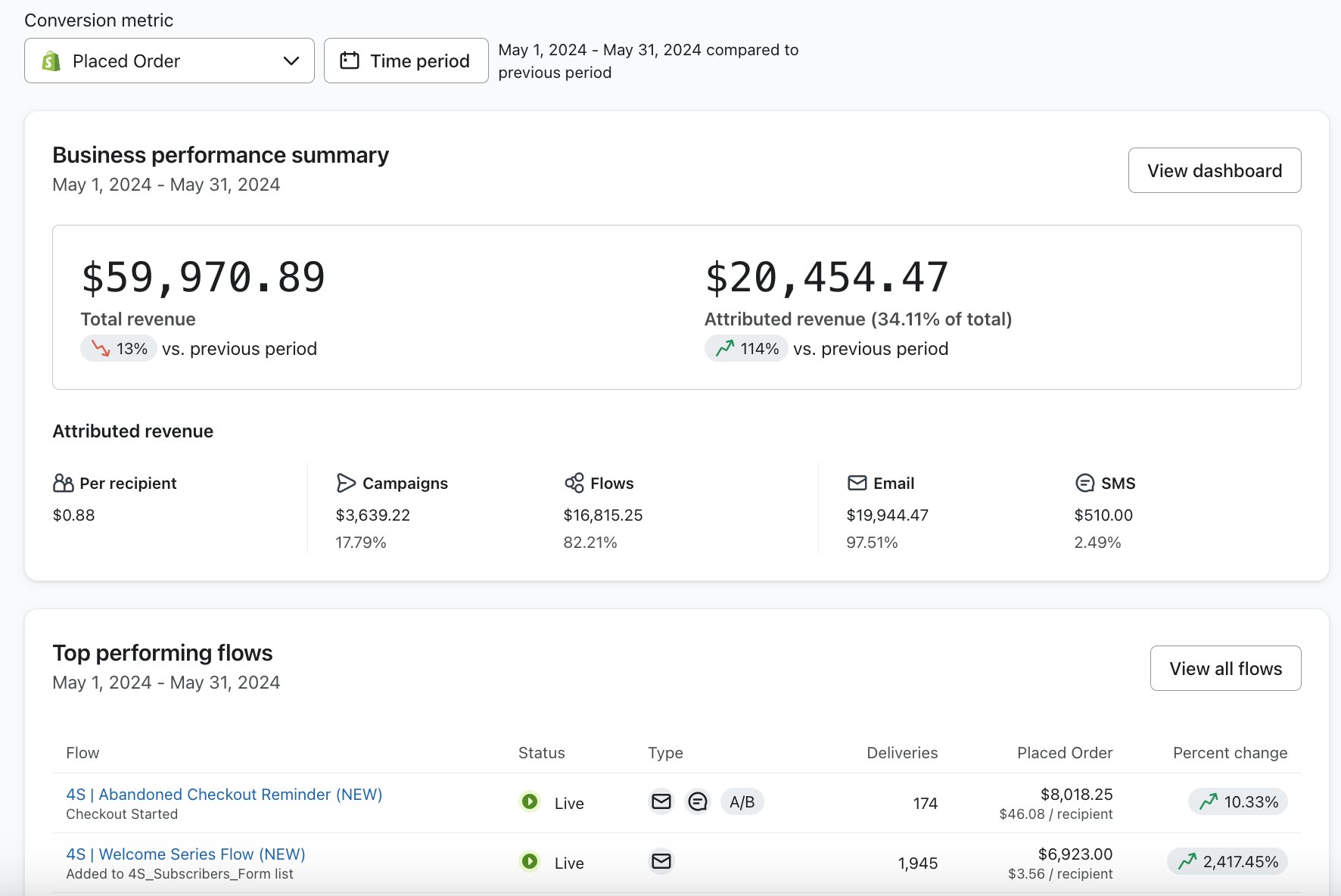Click View all flows button
The width and height of the screenshot is (1341, 896).
(x=1225, y=668)
